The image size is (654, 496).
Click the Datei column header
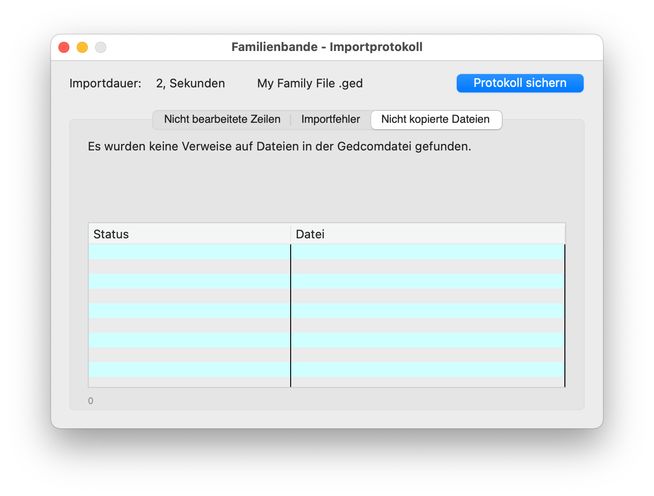click(427, 234)
